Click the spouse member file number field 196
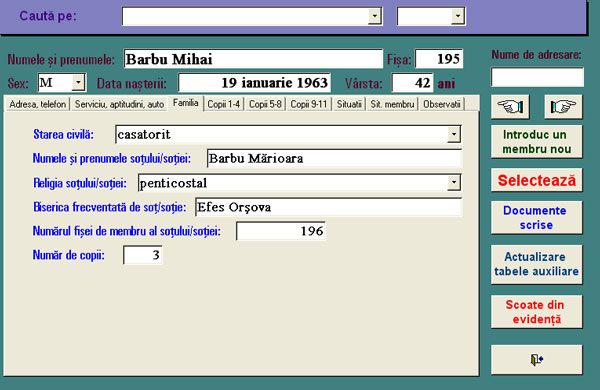 pos(281,231)
